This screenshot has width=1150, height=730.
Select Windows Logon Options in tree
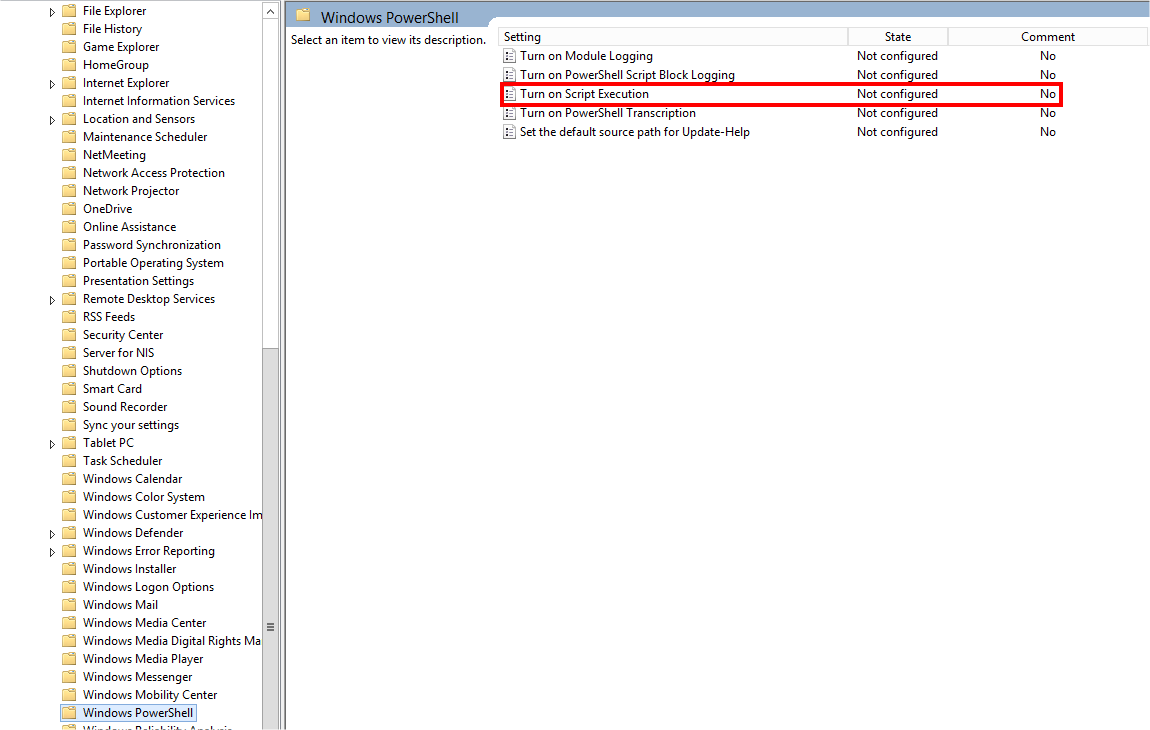pos(148,587)
